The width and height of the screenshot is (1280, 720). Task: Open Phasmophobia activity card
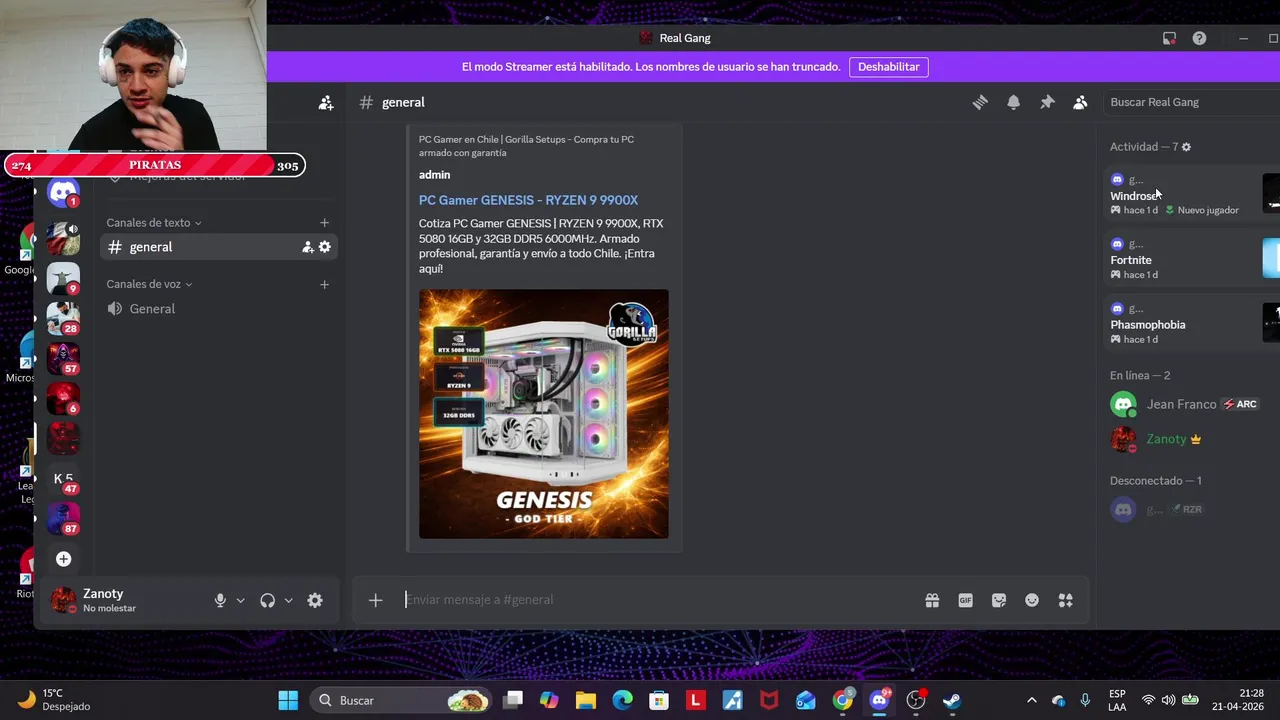tap(1193, 324)
